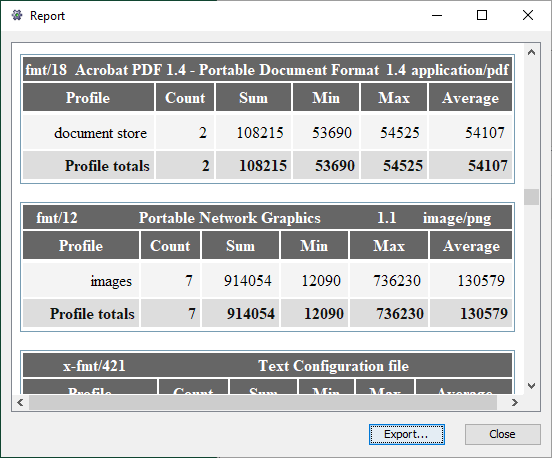The height and width of the screenshot is (458, 552).
Task: Click the Report window app icon
Action: [17, 15]
